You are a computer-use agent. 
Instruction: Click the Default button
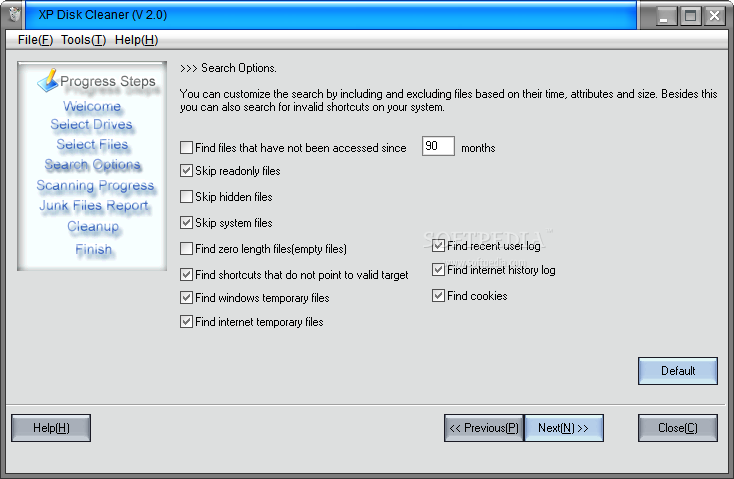(678, 371)
